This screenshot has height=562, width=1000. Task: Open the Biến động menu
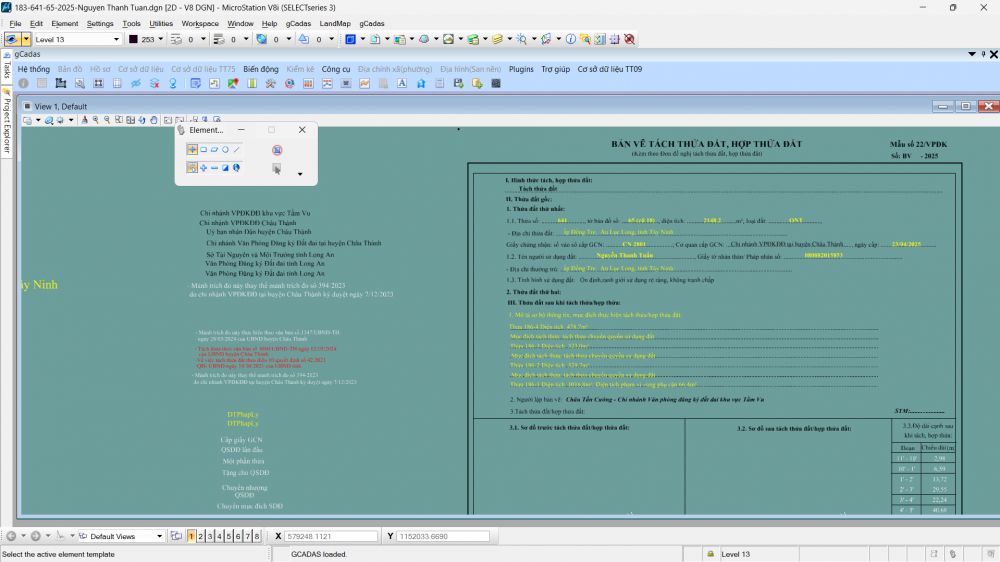point(261,69)
